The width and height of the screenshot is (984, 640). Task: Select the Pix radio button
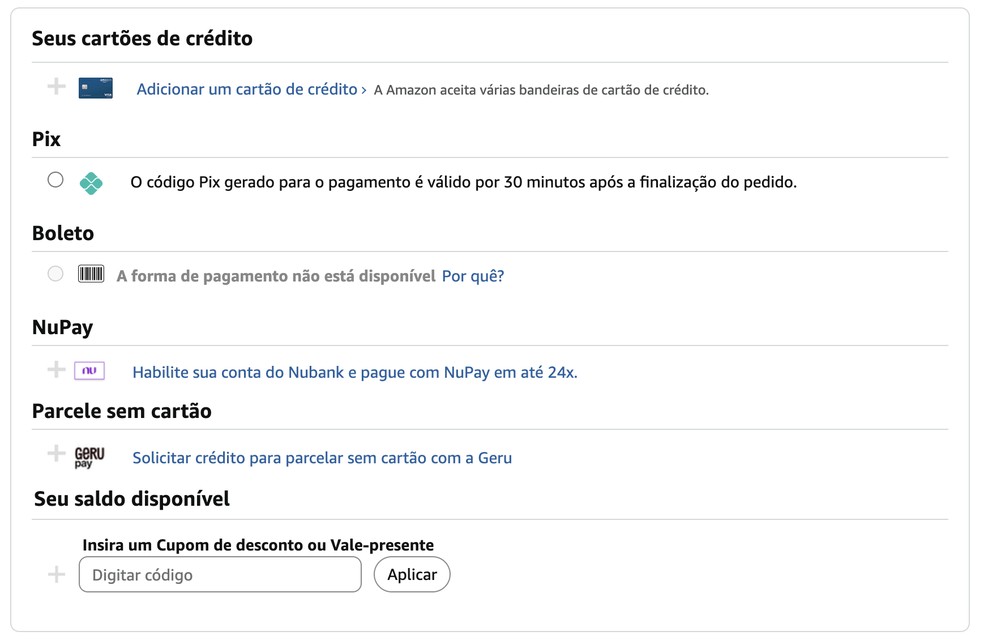tap(55, 180)
